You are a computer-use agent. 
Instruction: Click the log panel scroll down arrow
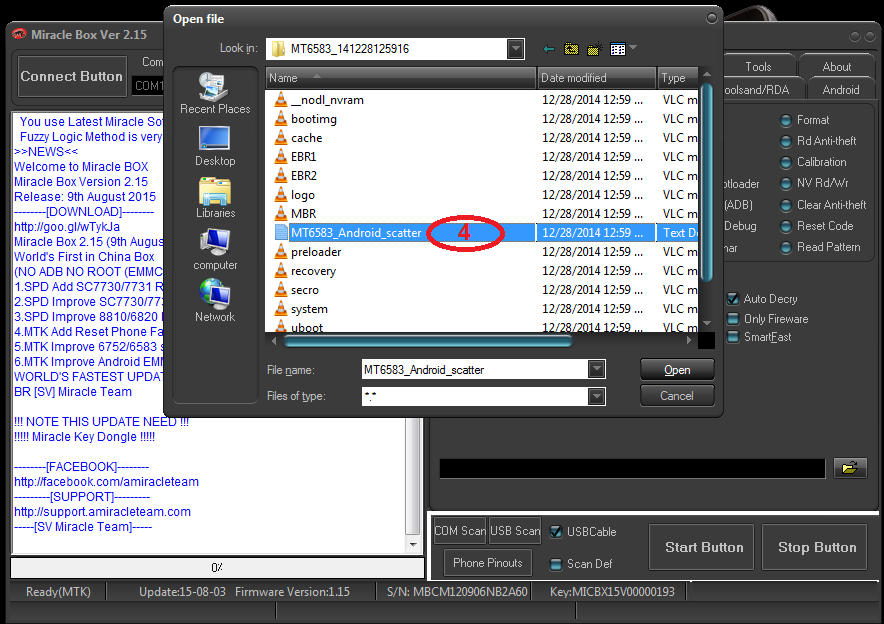point(413,545)
